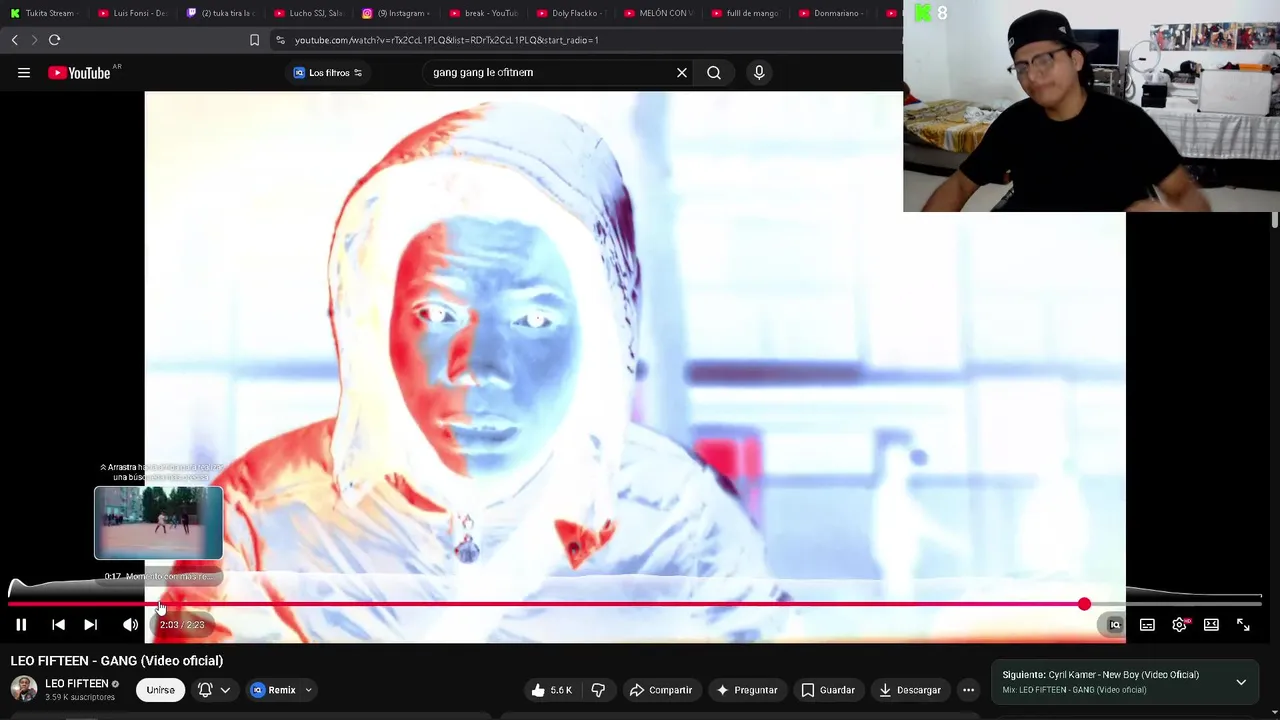Open Los filtros filter options
This screenshot has height=720, width=1280.
pyautogui.click(x=327, y=73)
